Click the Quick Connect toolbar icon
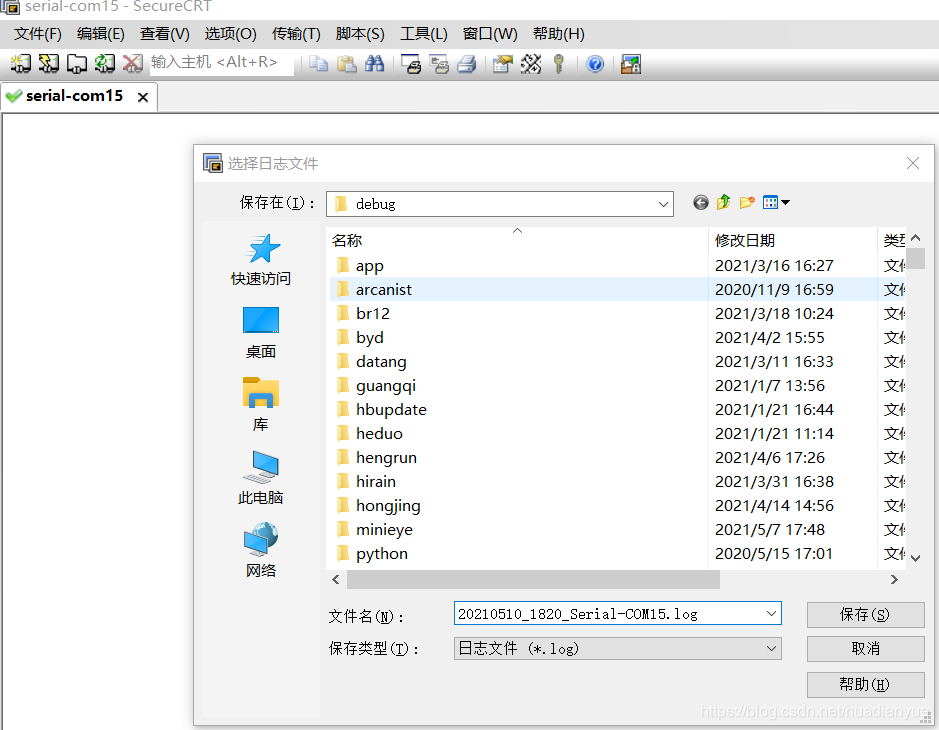Image resolution: width=939 pixels, height=730 pixels. [49, 63]
